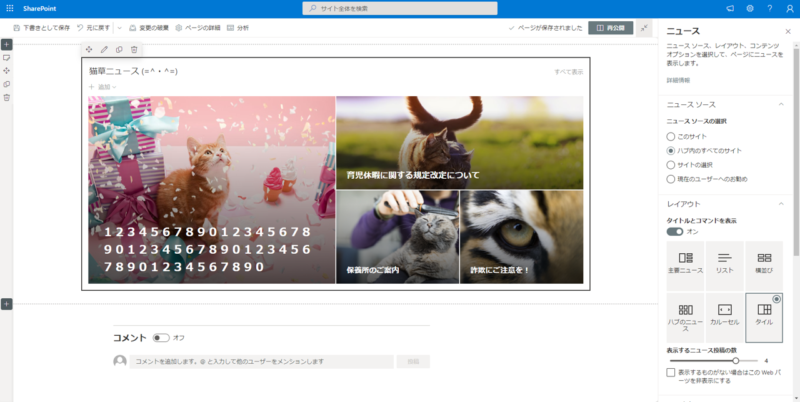Duplicate the news web part
The height and width of the screenshot is (402, 800).
119,49
